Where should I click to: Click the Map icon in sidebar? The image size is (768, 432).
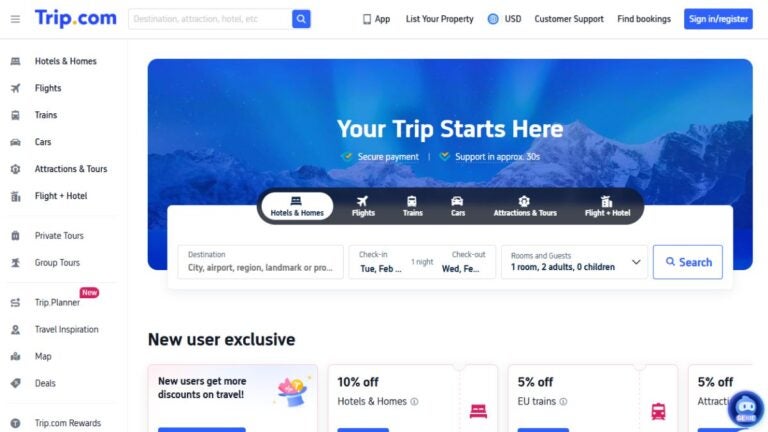click(15, 356)
